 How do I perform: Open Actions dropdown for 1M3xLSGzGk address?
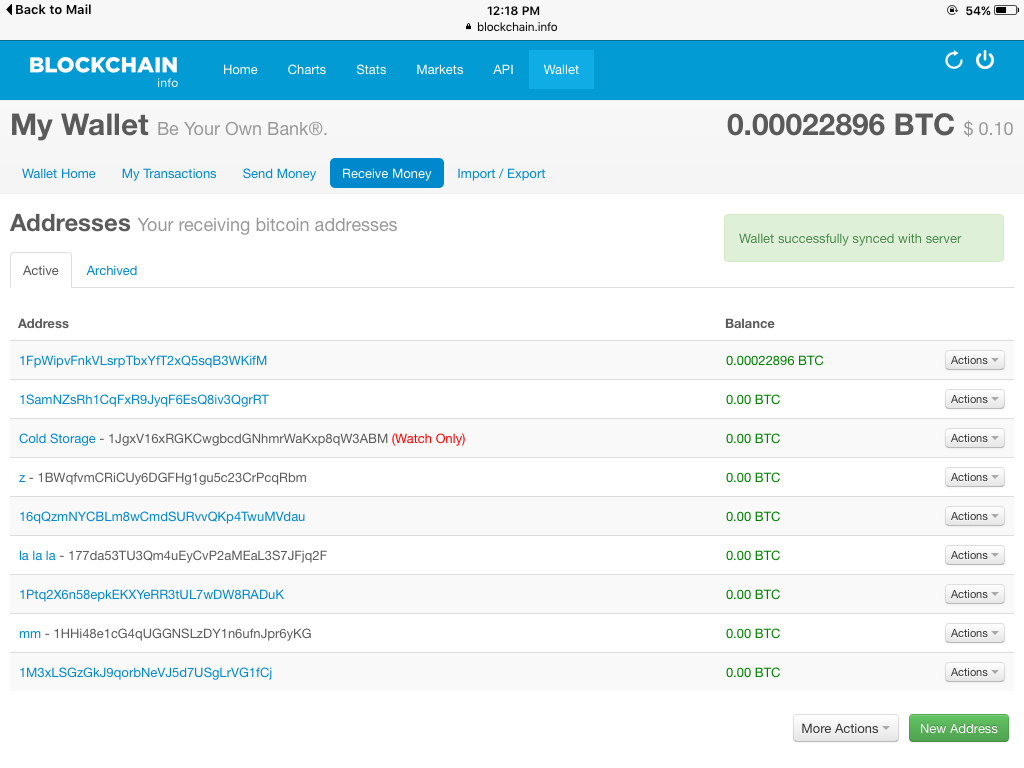coord(974,672)
